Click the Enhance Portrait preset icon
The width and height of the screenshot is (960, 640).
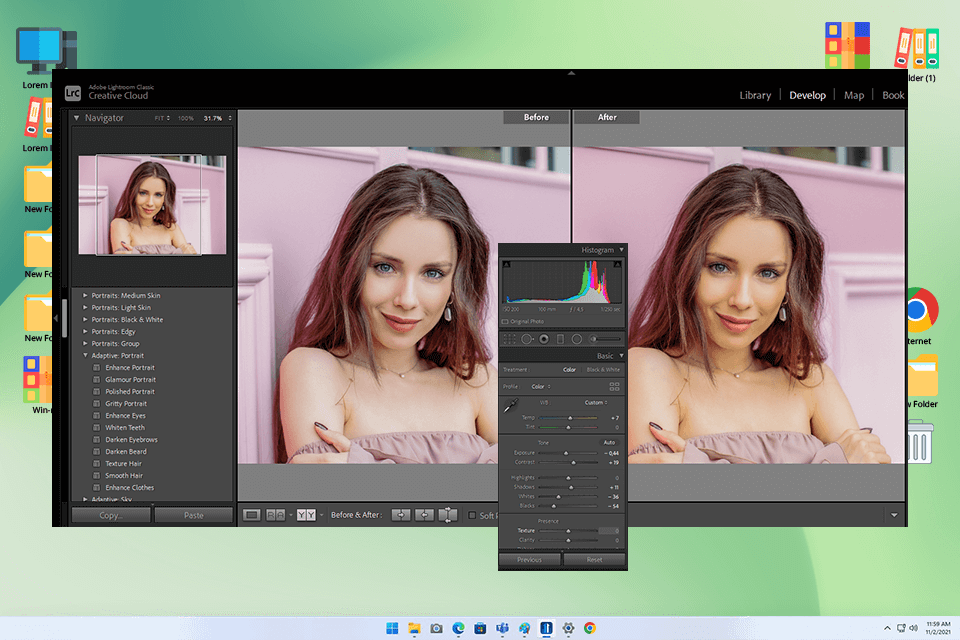pyautogui.click(x=97, y=367)
